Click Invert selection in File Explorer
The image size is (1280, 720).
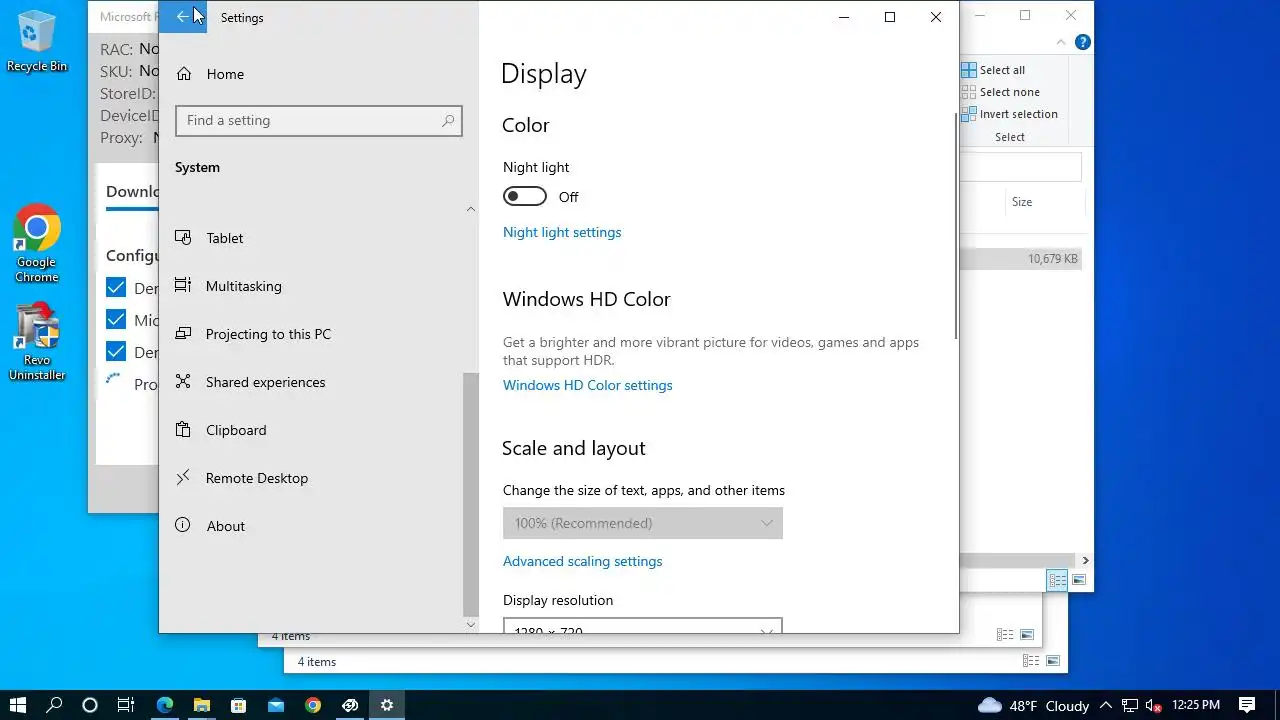(1009, 114)
